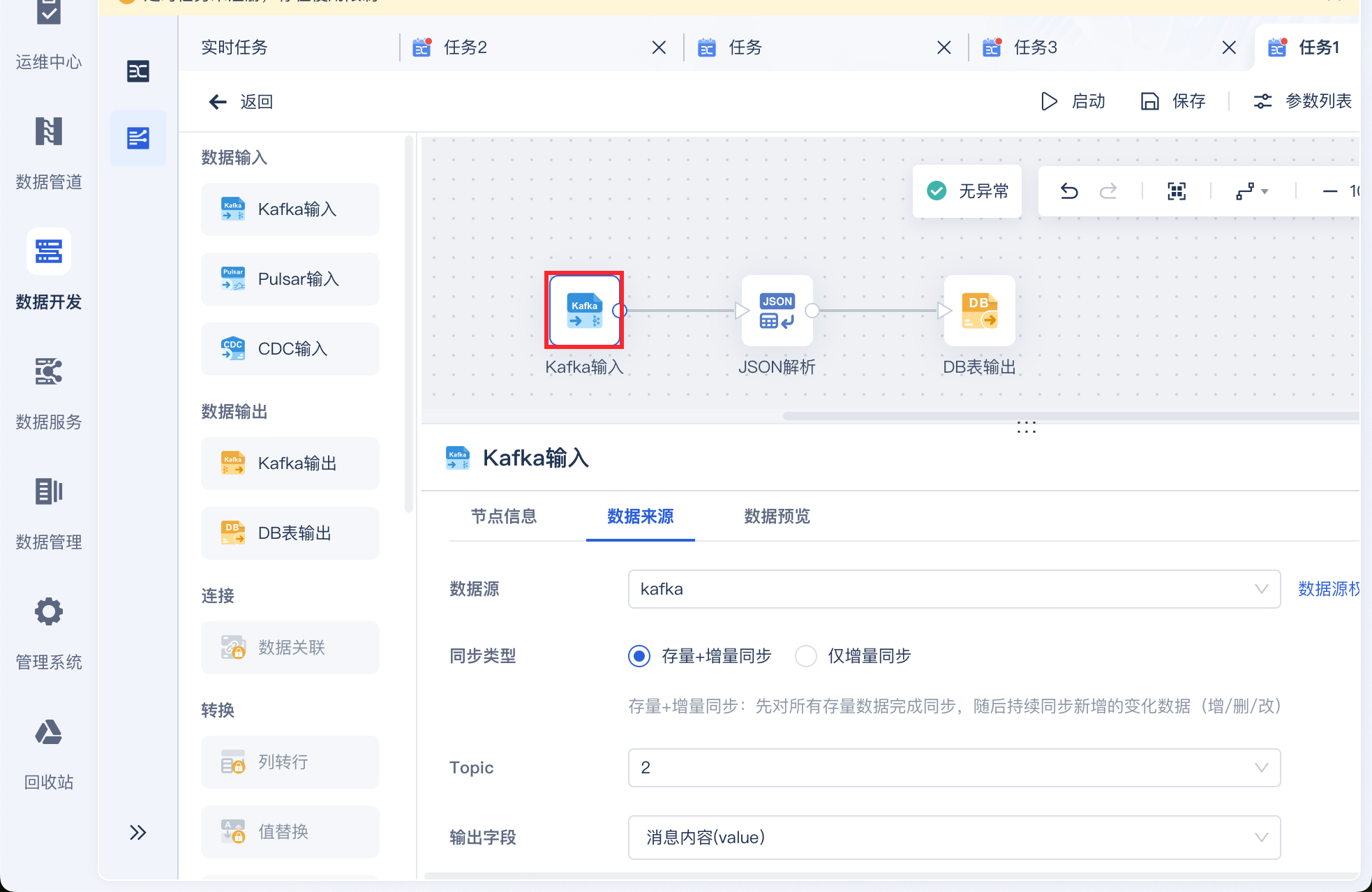This screenshot has width=1372, height=892.
Task: Select 存量+增量同步 radio option
Action: [639, 656]
